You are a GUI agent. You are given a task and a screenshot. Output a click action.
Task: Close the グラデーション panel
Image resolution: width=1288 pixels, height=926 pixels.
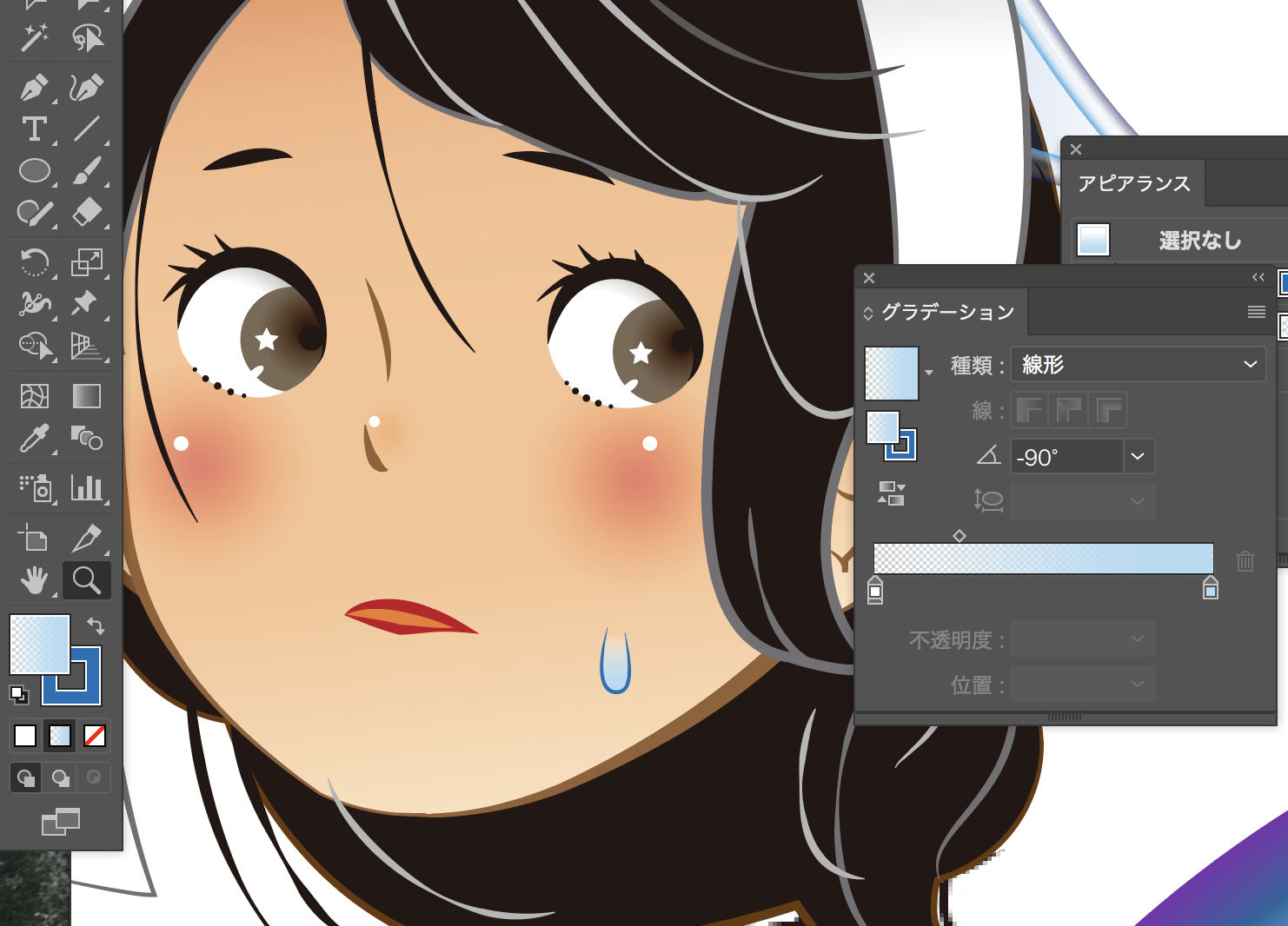click(869, 278)
